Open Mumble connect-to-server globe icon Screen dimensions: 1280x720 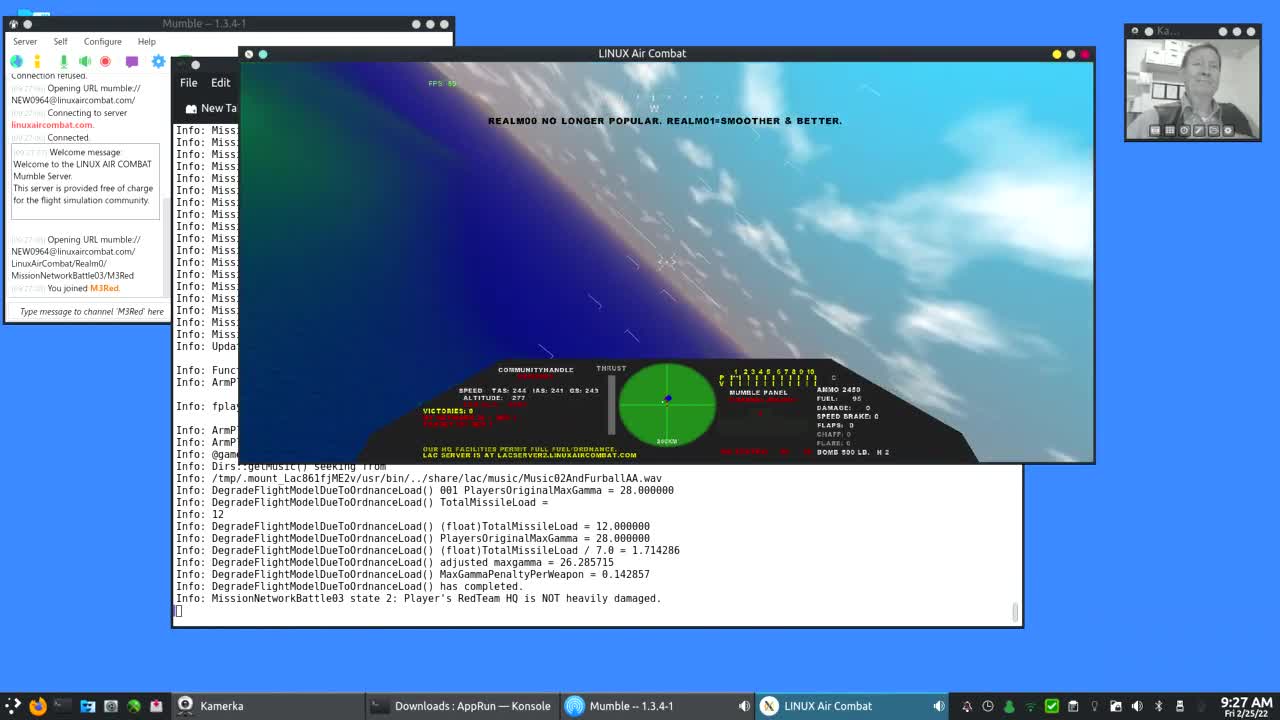[x=16, y=62]
